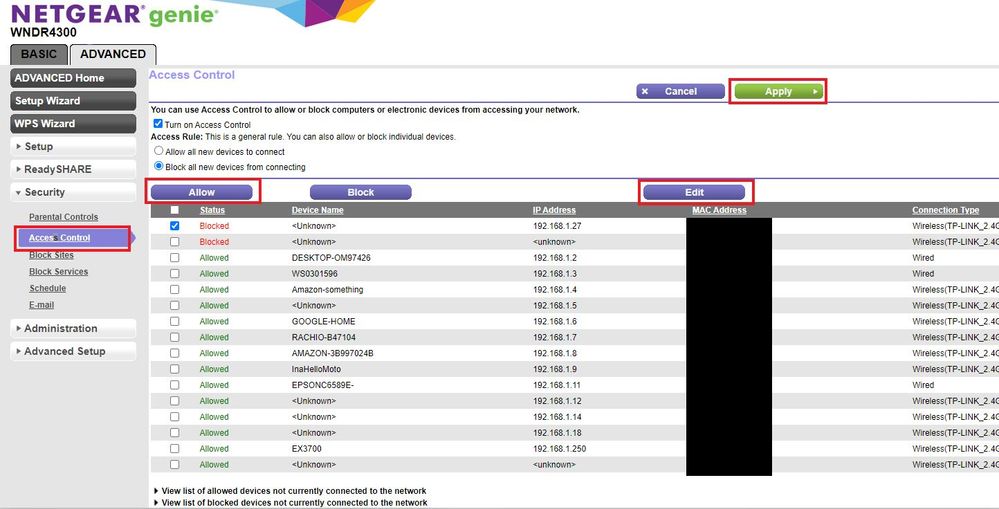Open the Block Sites link
Screen dimensions: 999x509
51,255
